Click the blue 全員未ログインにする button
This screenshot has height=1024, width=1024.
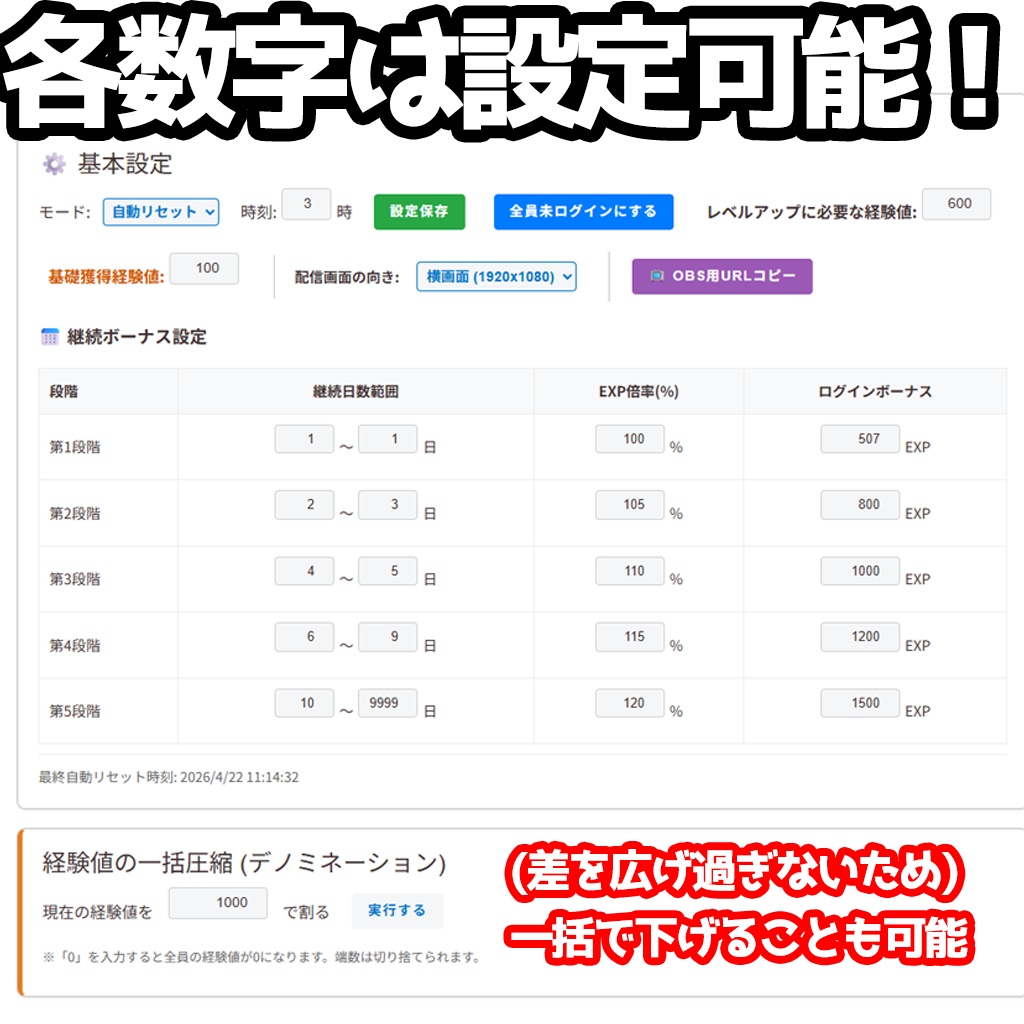click(583, 212)
